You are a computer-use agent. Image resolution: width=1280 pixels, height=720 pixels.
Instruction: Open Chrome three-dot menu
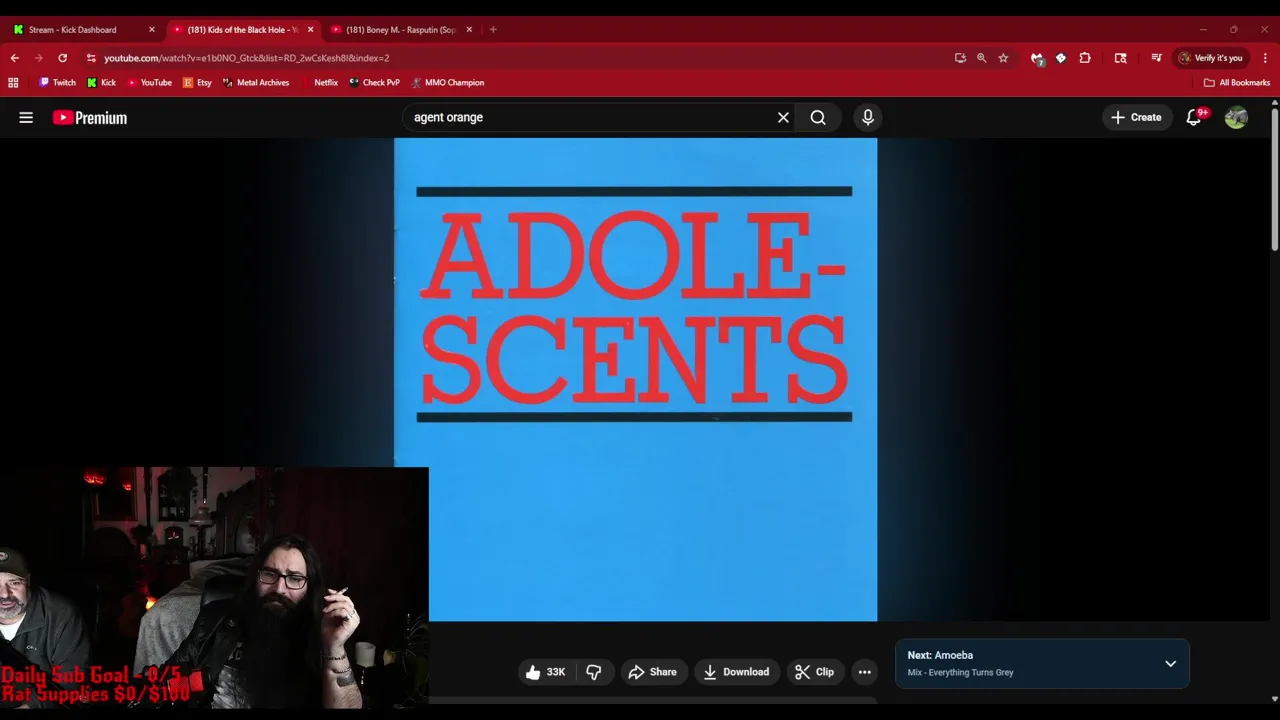pos(1265,58)
